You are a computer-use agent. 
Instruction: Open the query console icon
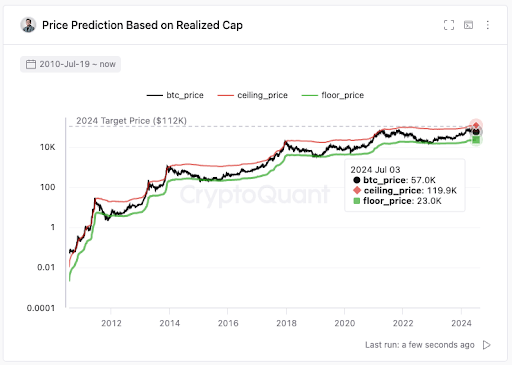(x=468, y=25)
